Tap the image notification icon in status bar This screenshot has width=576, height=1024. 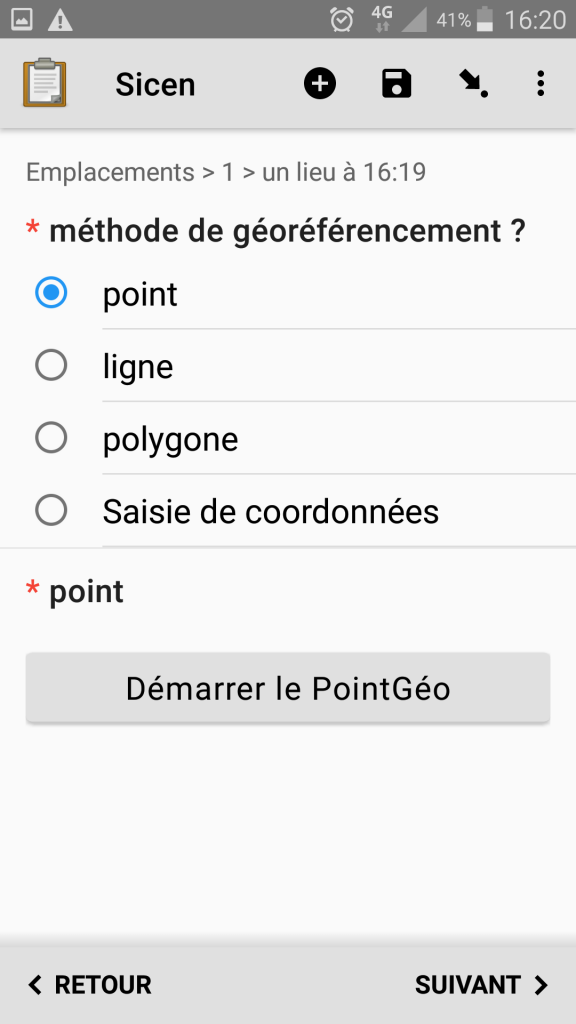pos(22,20)
